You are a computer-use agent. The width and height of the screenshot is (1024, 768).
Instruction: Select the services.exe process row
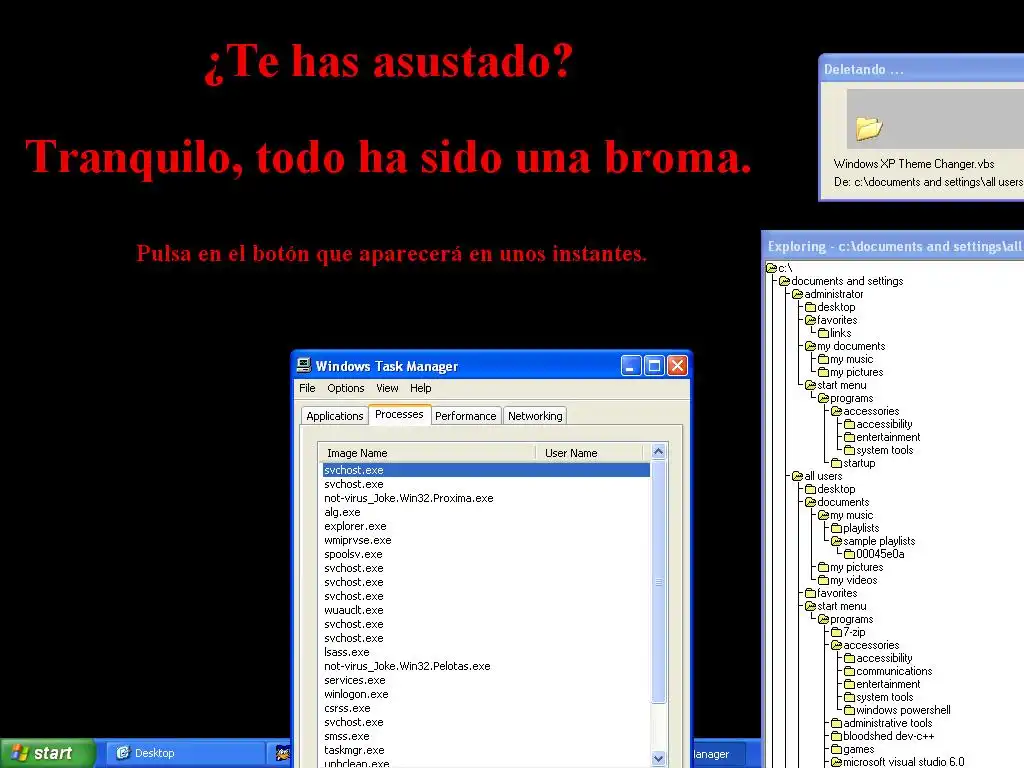point(486,680)
